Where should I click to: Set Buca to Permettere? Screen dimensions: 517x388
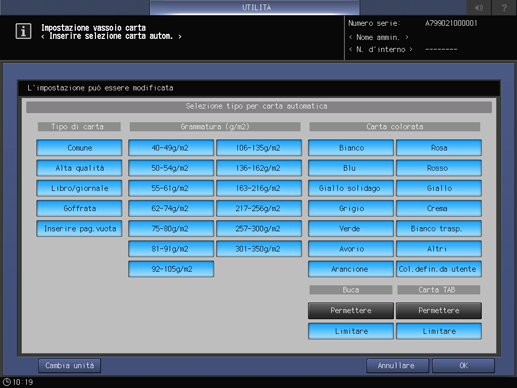pyautogui.click(x=351, y=311)
